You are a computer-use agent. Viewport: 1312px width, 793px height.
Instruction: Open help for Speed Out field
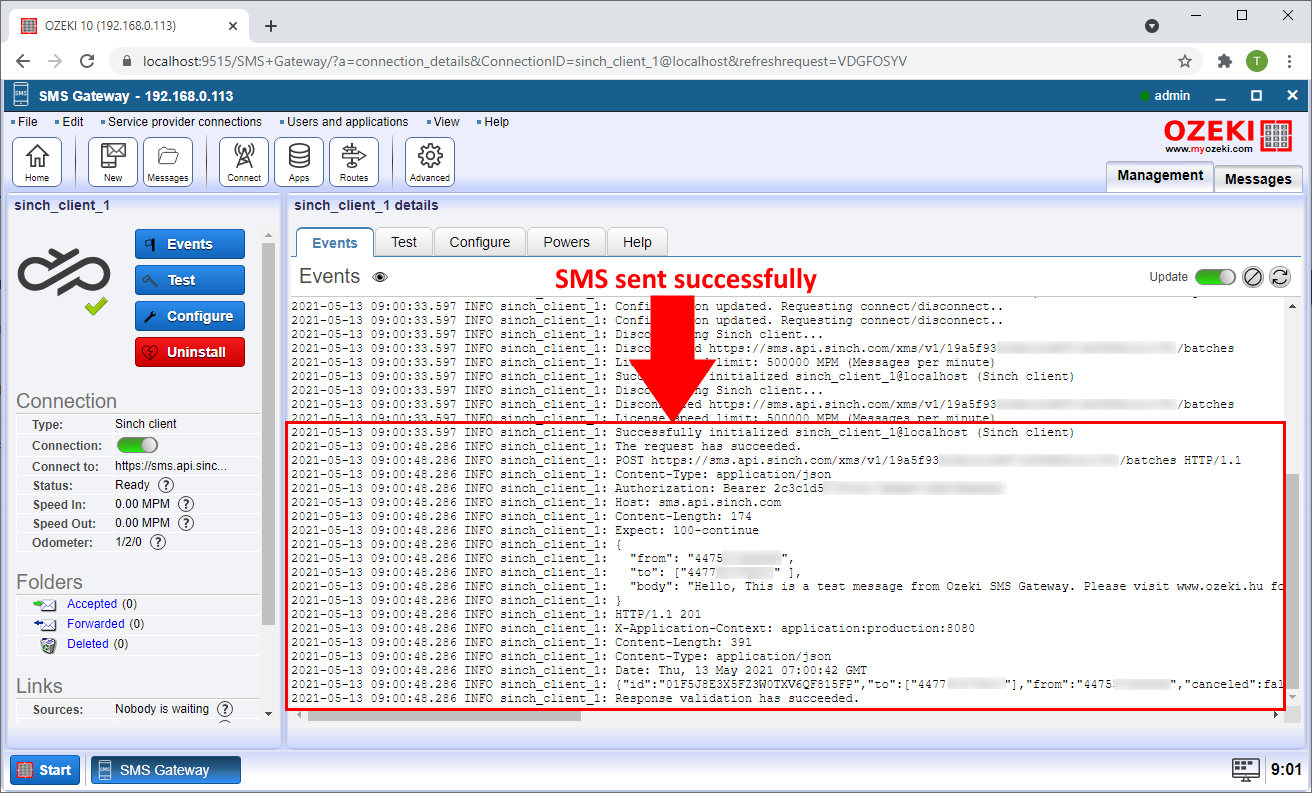point(185,523)
